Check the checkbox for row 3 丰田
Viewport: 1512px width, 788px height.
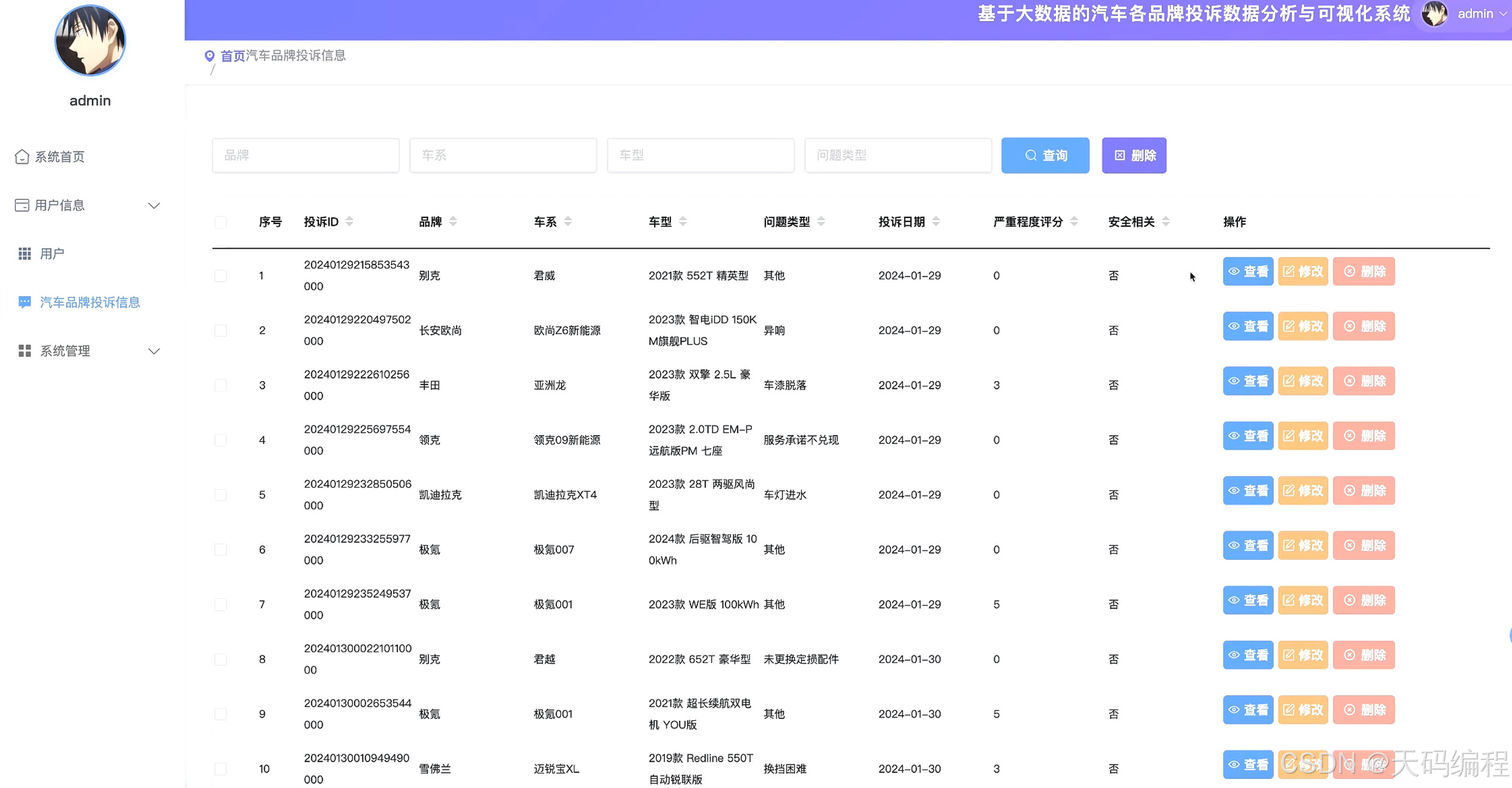click(221, 385)
